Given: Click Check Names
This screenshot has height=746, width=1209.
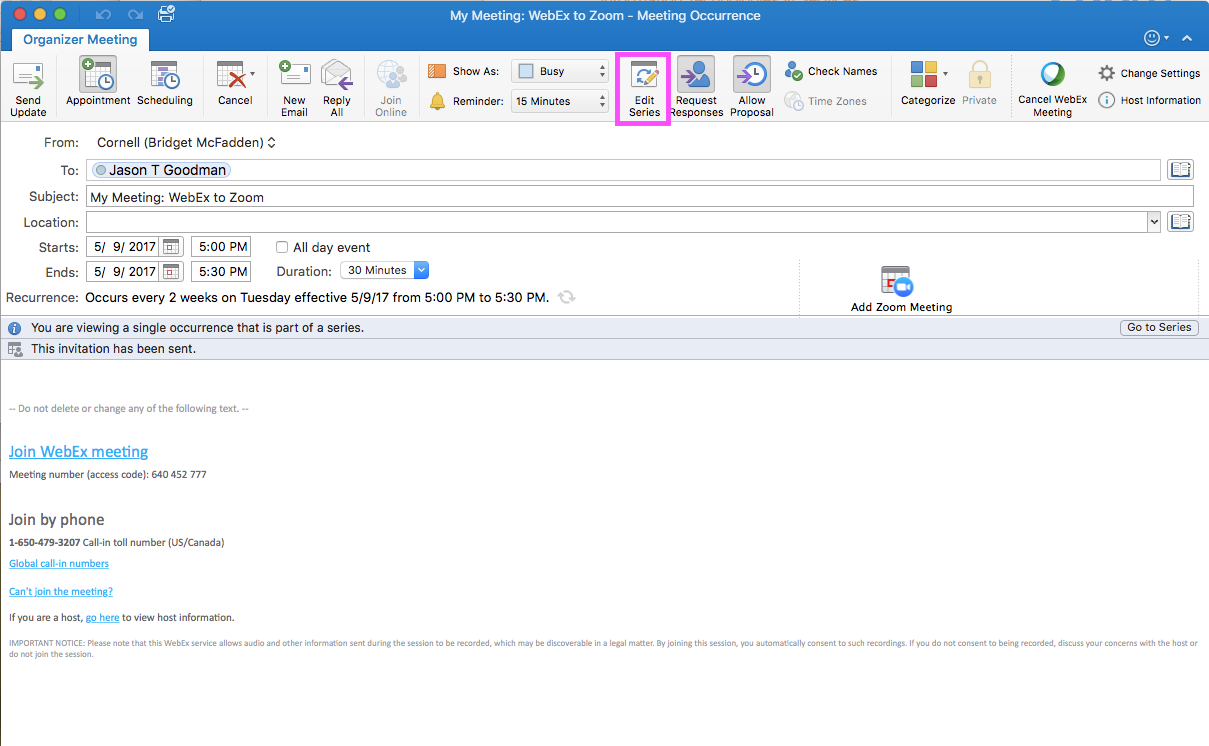Looking at the screenshot, I should (830, 71).
